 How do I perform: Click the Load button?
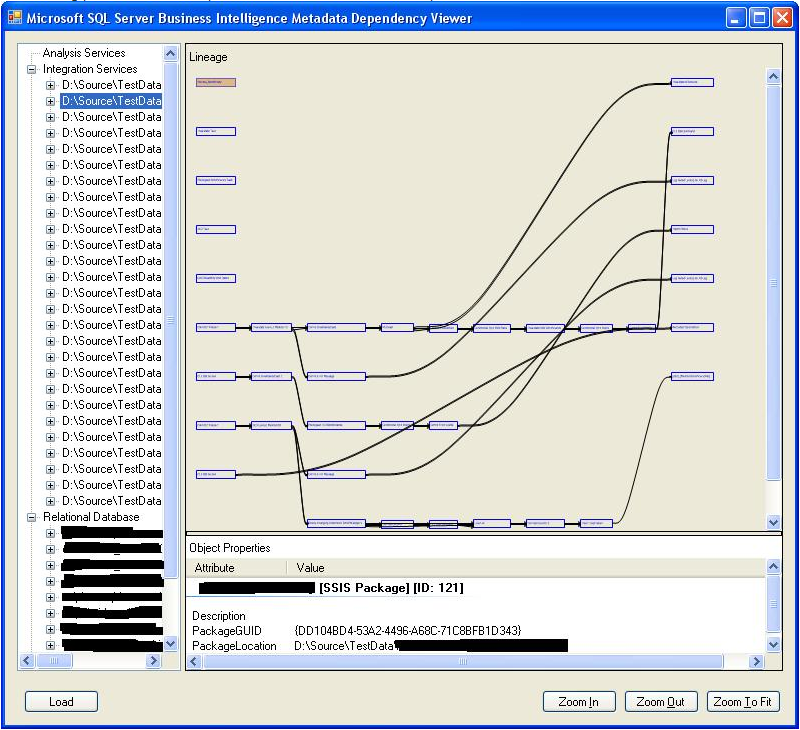pos(61,701)
